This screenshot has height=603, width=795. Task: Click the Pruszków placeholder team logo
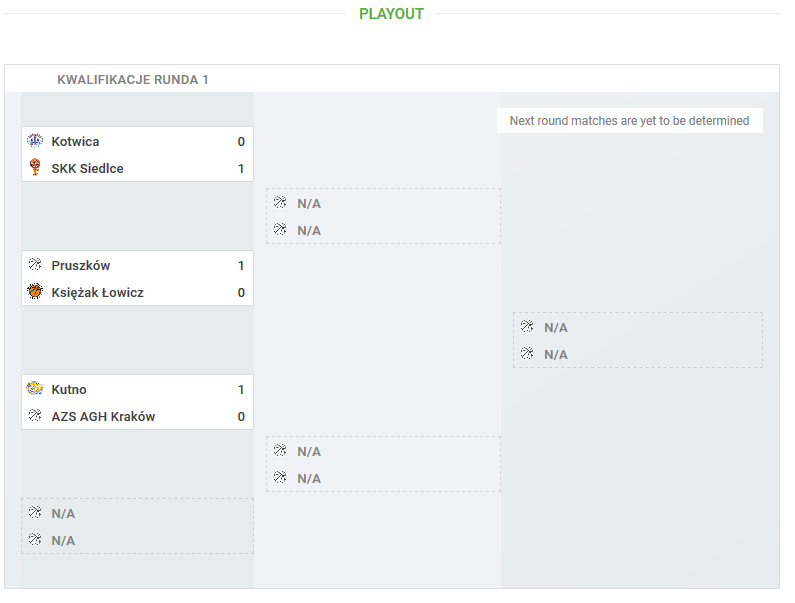[x=35, y=264]
